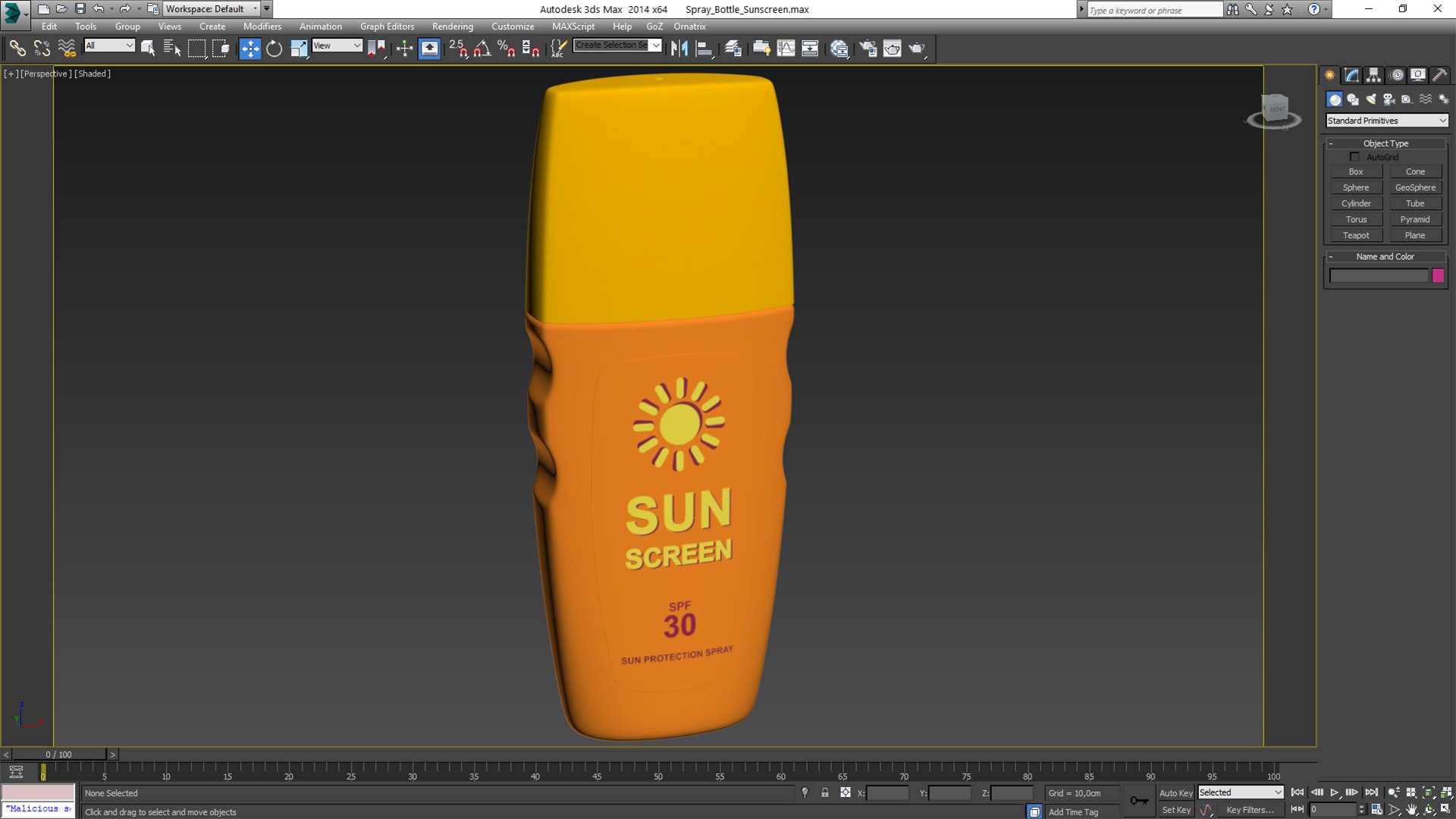Open the Select by Name list tool
The image size is (1456, 819).
tap(172, 49)
